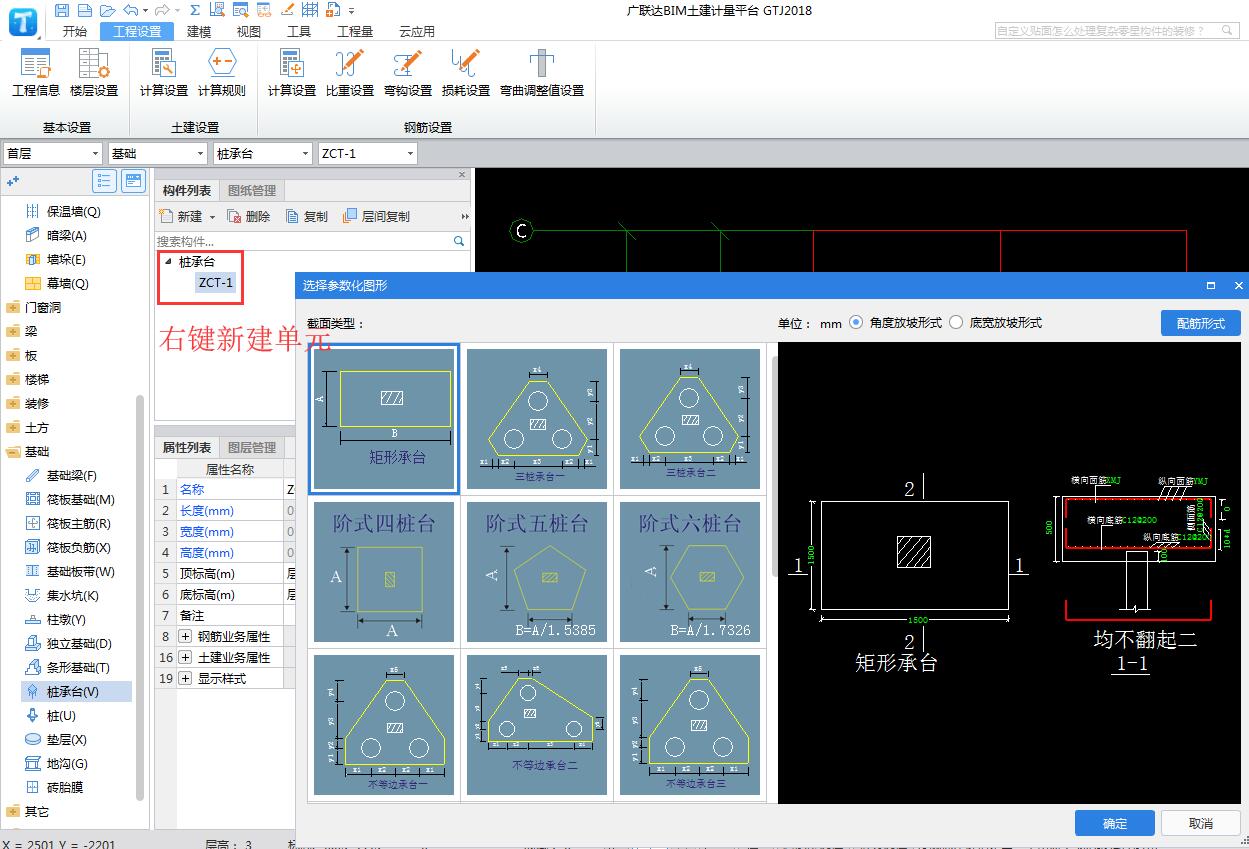
Task: Open 工程信息 project info tool
Action: pyautogui.click(x=36, y=72)
